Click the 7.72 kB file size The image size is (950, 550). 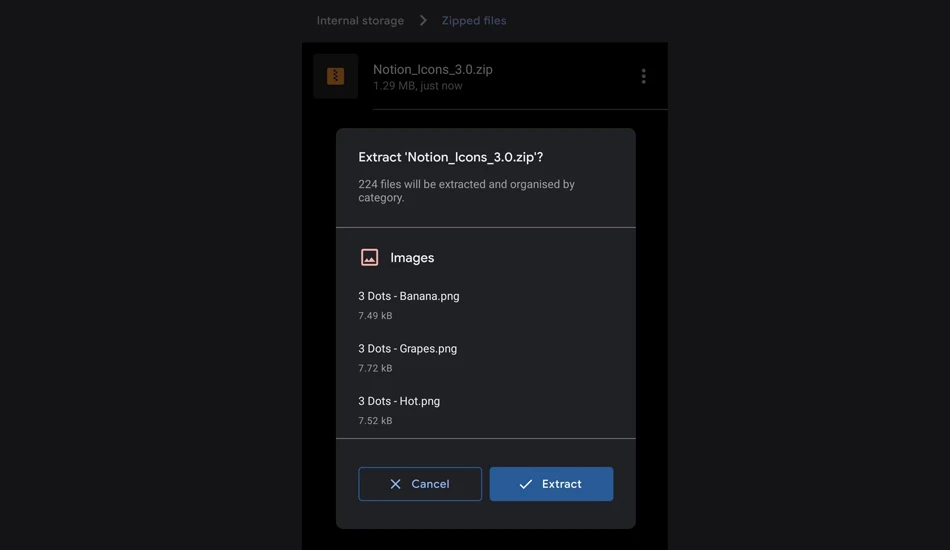(375, 368)
